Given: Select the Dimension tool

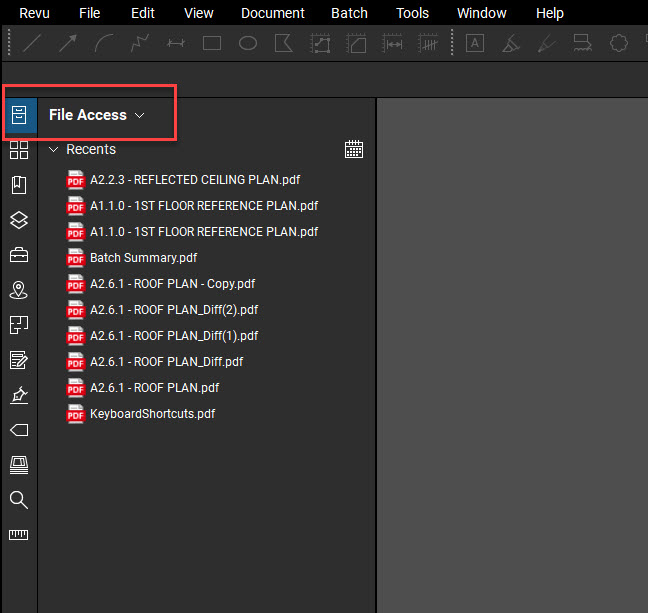Looking at the screenshot, I should [176, 43].
